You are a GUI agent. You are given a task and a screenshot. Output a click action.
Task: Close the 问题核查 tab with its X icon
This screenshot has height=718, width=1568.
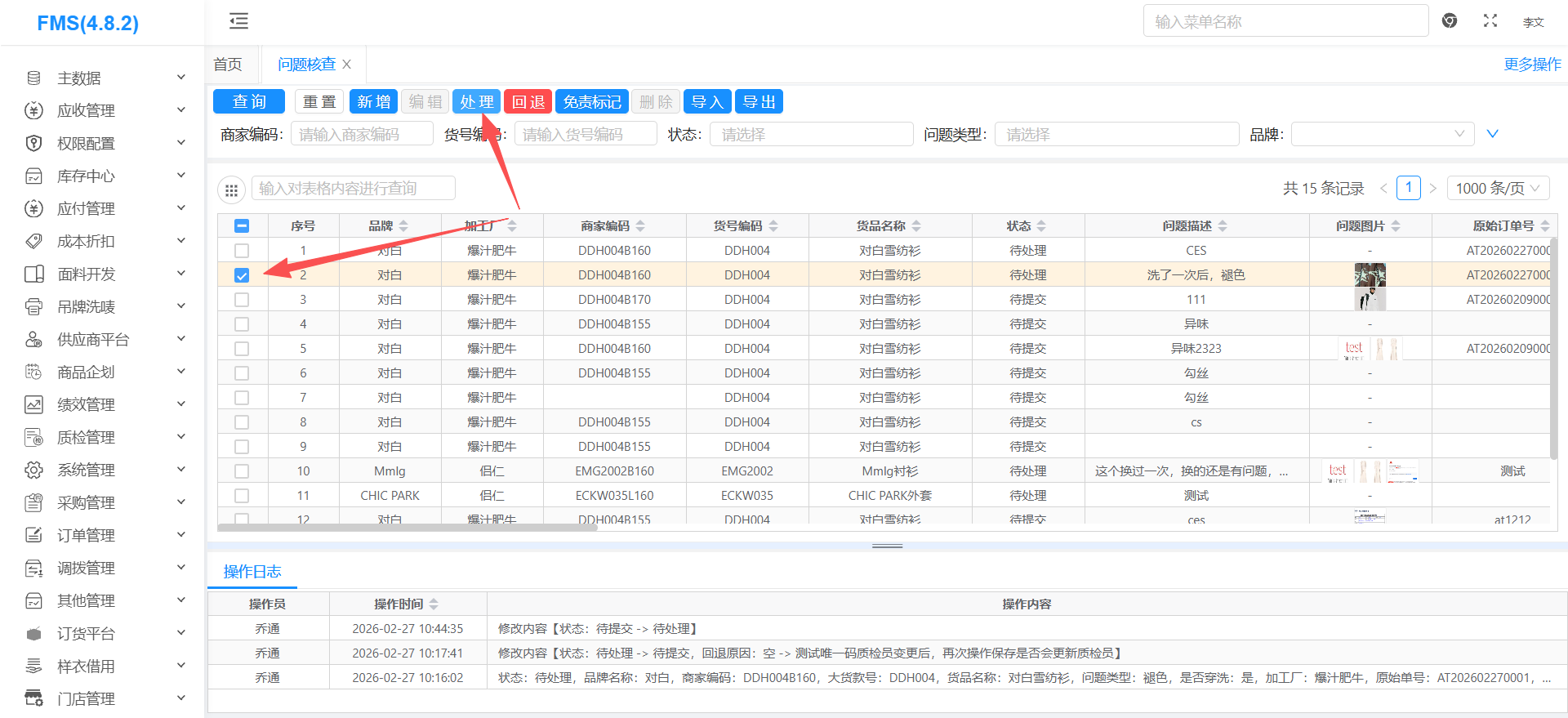347,65
